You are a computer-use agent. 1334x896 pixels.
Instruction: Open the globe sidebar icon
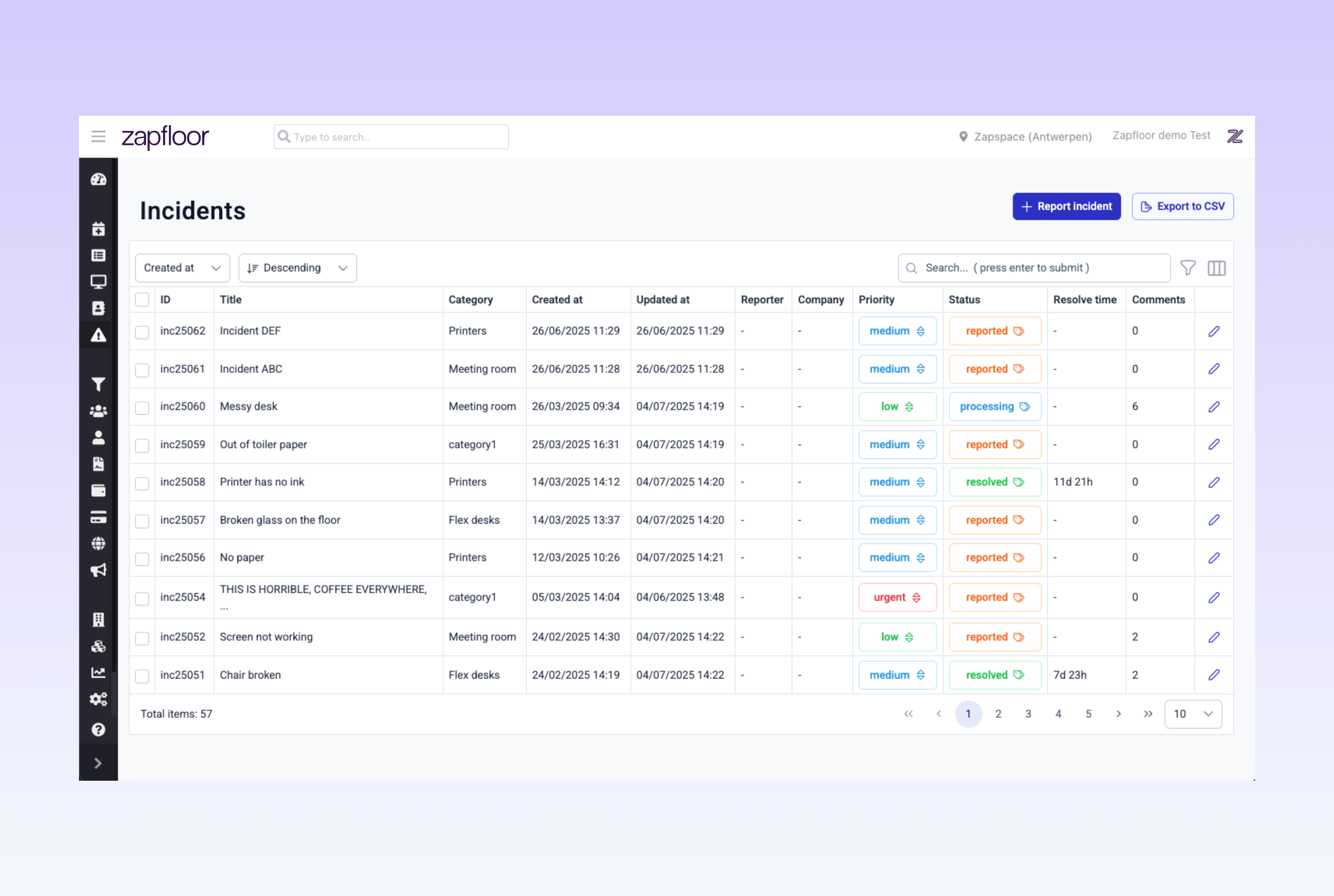98,543
